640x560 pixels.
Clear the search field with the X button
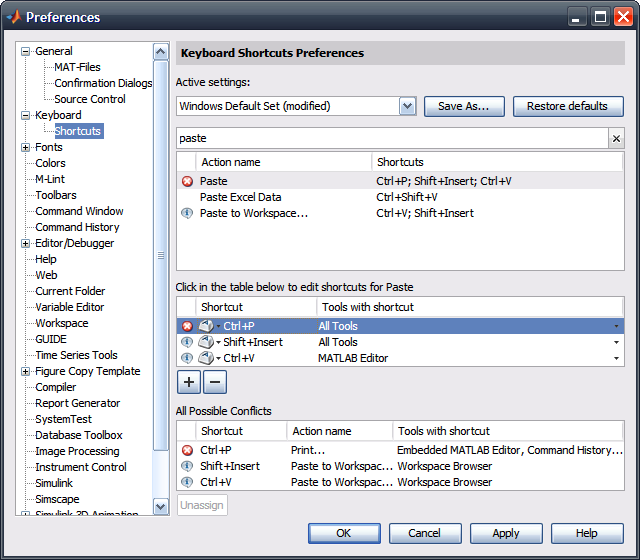[616, 139]
